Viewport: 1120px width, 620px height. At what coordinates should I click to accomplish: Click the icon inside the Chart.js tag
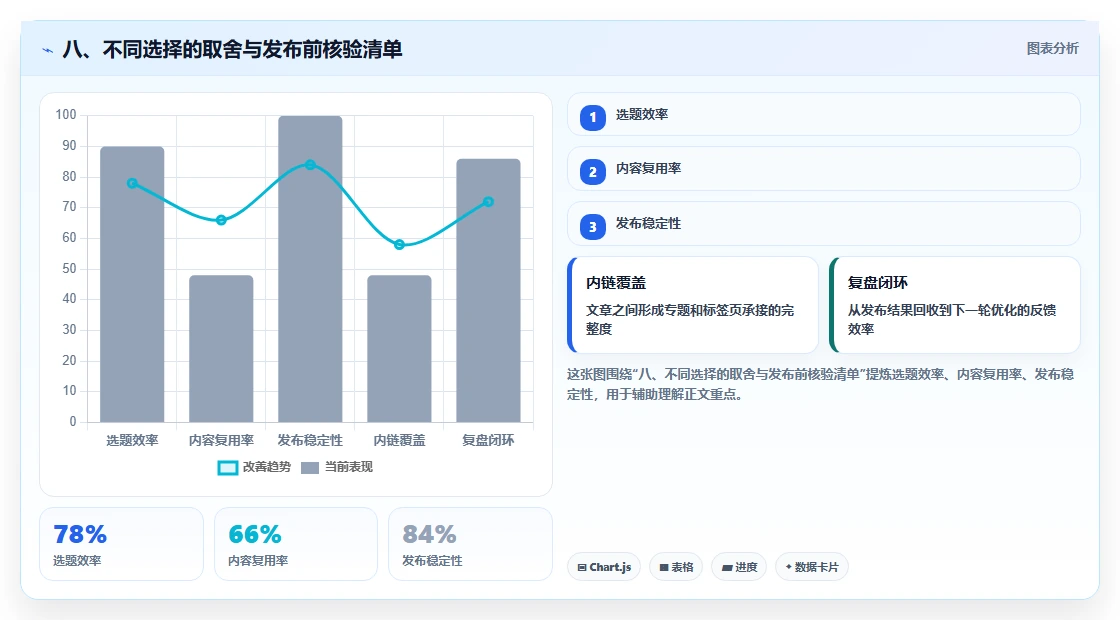point(582,567)
